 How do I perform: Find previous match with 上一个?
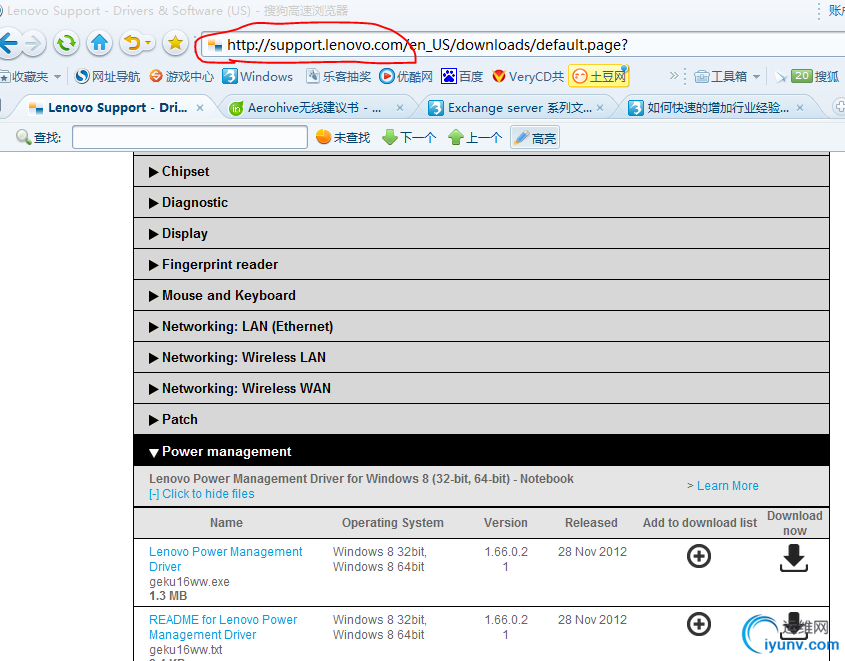pyautogui.click(x=475, y=137)
